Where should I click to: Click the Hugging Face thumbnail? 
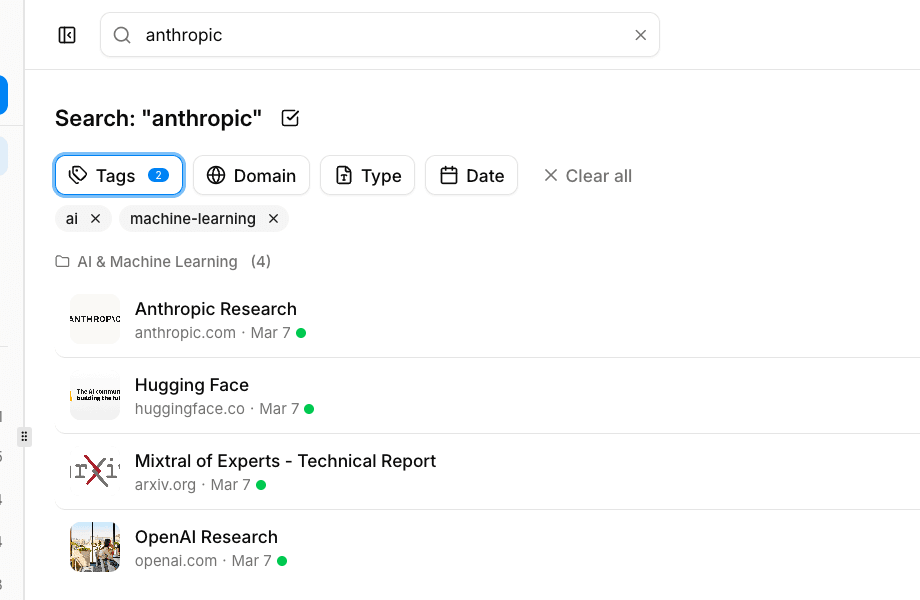(95, 395)
